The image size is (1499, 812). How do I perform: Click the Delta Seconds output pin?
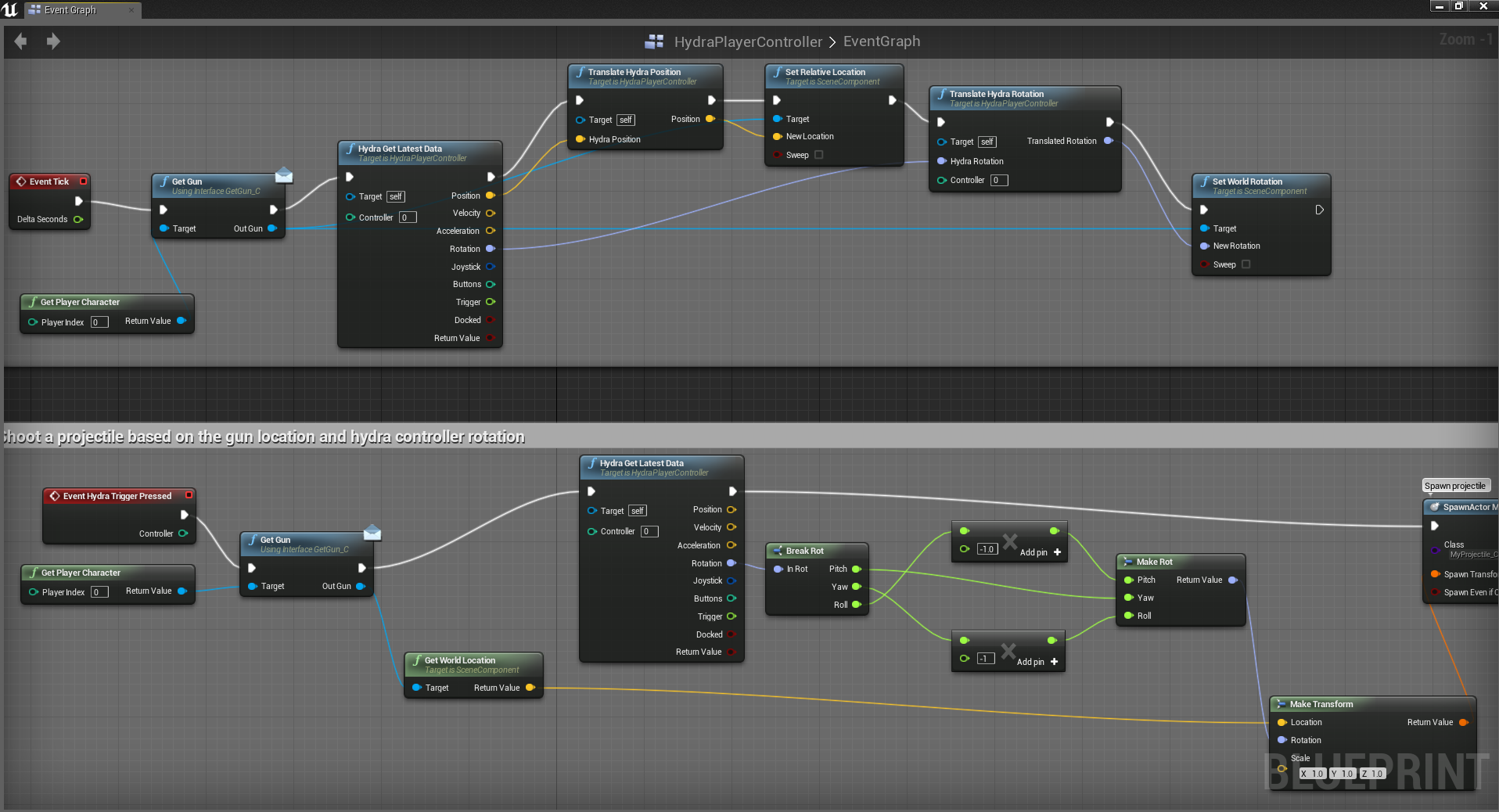78,219
